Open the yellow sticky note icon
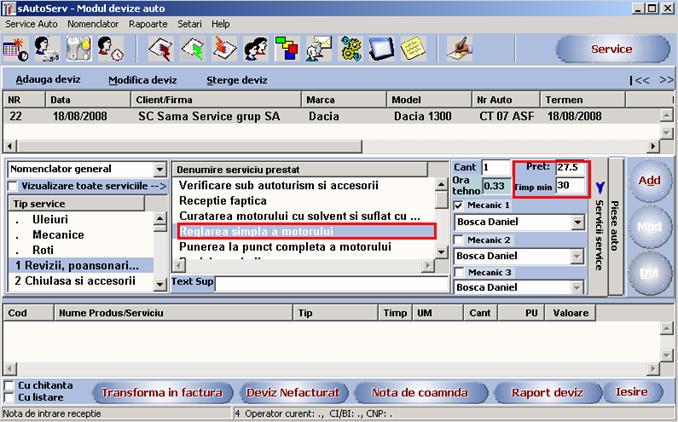 coord(411,49)
